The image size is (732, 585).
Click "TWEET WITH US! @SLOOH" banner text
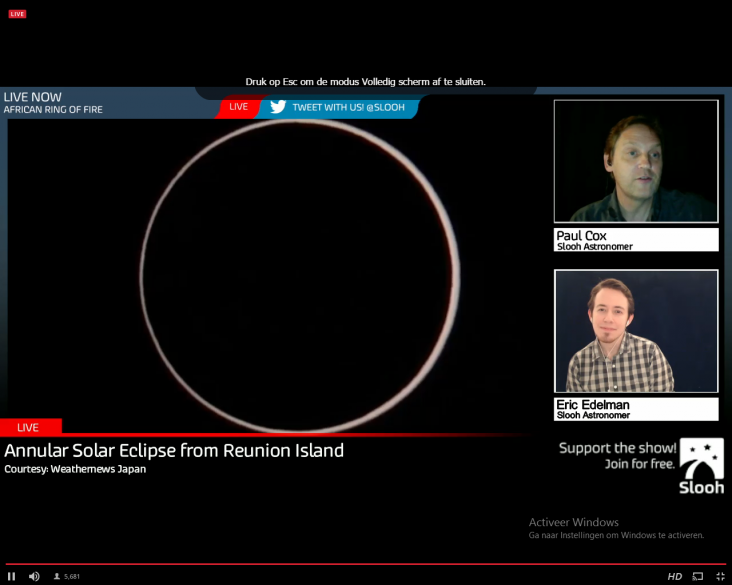[348, 107]
